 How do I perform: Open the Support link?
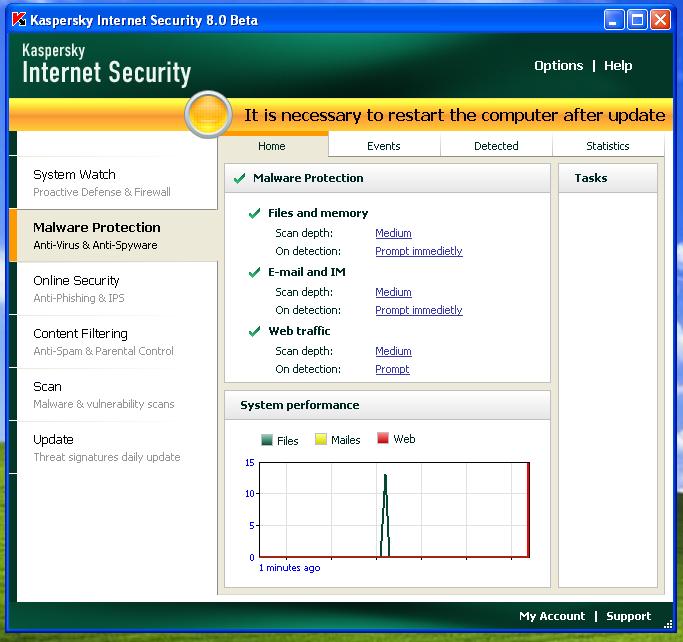coord(629,616)
